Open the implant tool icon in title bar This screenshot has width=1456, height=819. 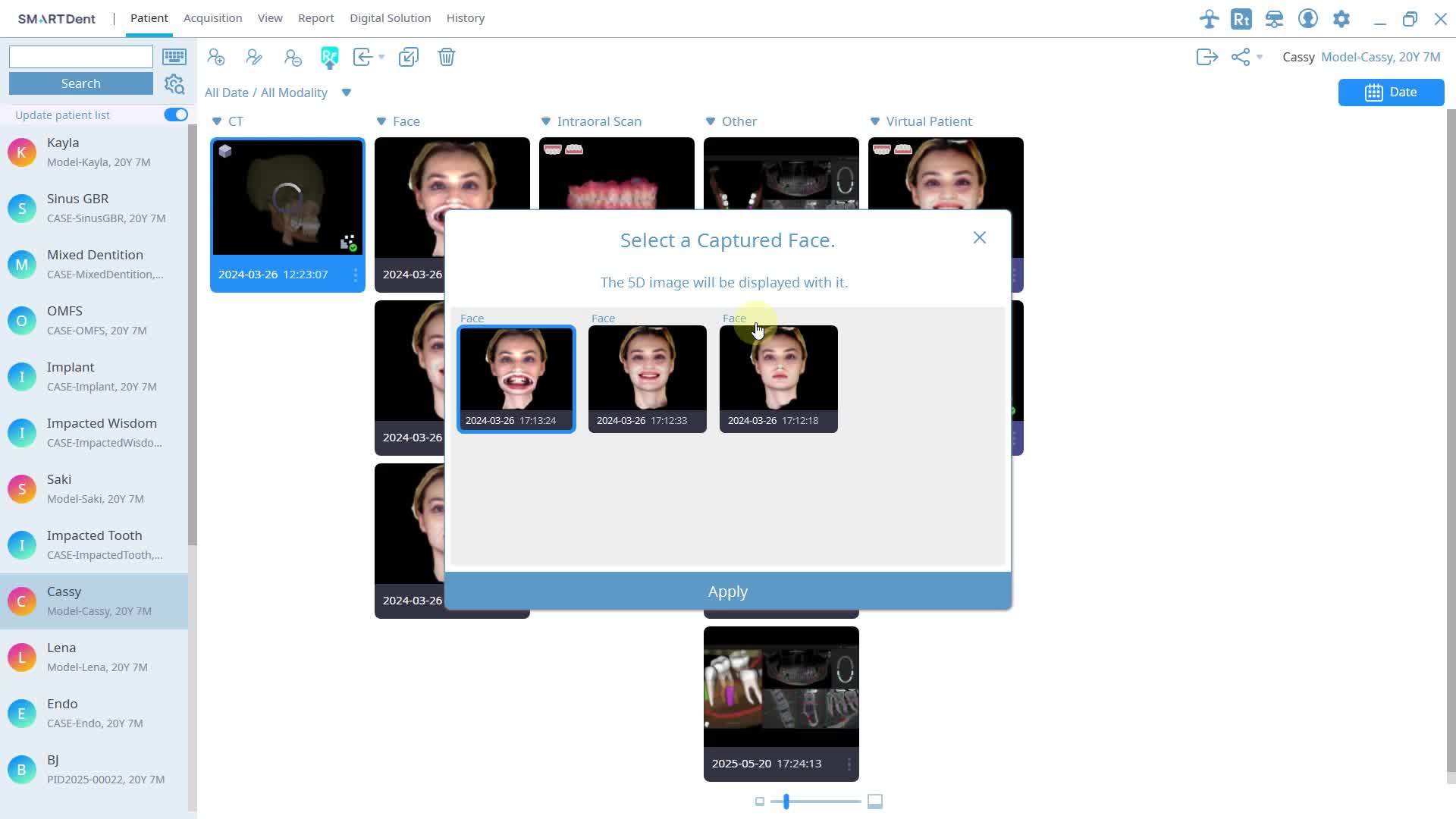pos(1209,19)
